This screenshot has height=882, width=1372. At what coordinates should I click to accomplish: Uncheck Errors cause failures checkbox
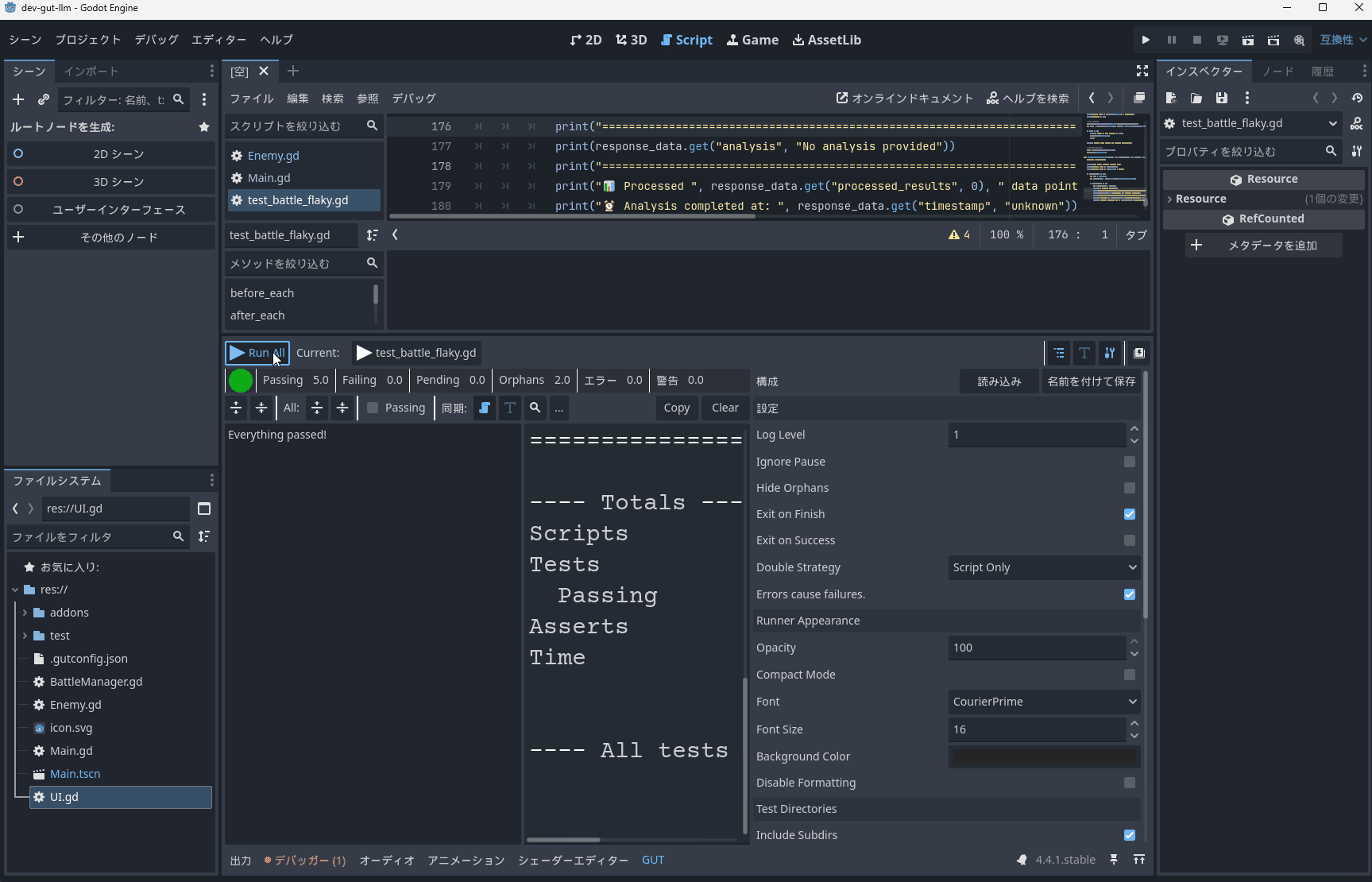(x=1130, y=594)
